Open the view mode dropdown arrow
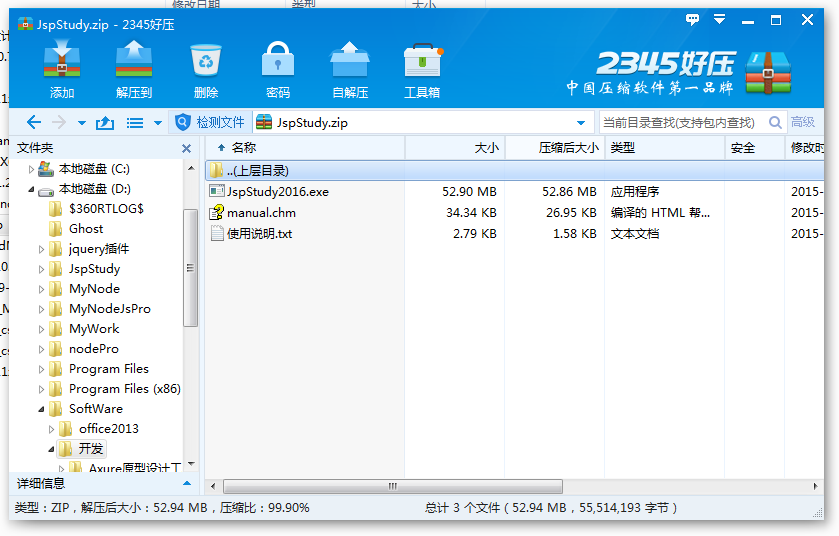Image resolution: width=839 pixels, height=536 pixels. tap(158, 123)
